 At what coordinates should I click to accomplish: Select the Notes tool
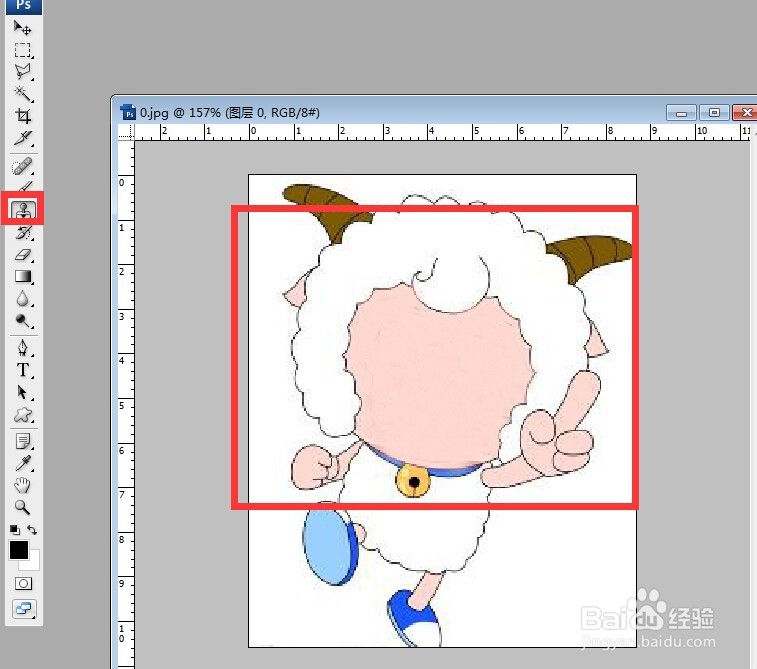click(22, 441)
